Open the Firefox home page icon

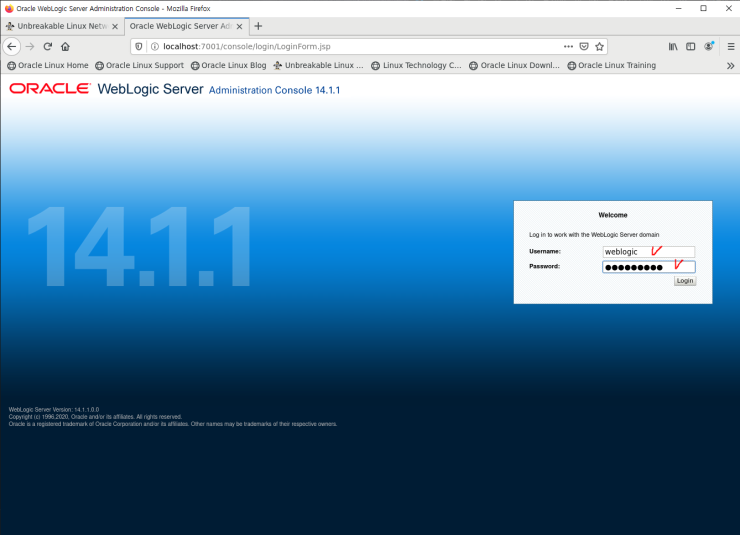65,46
